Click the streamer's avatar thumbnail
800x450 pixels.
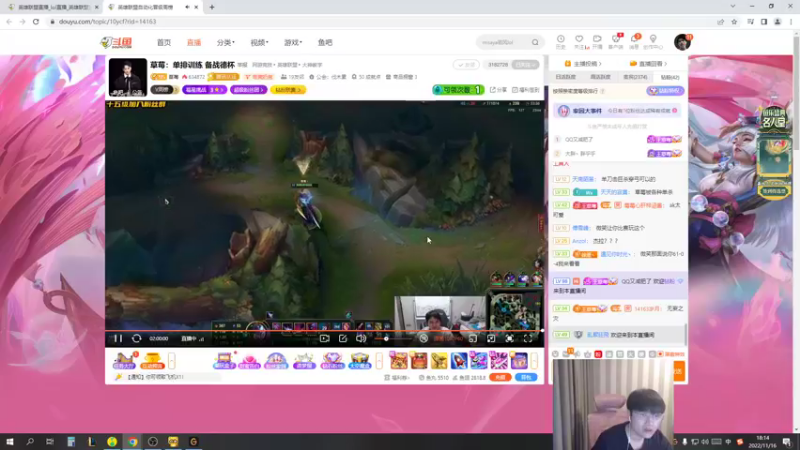pyautogui.click(x=128, y=77)
